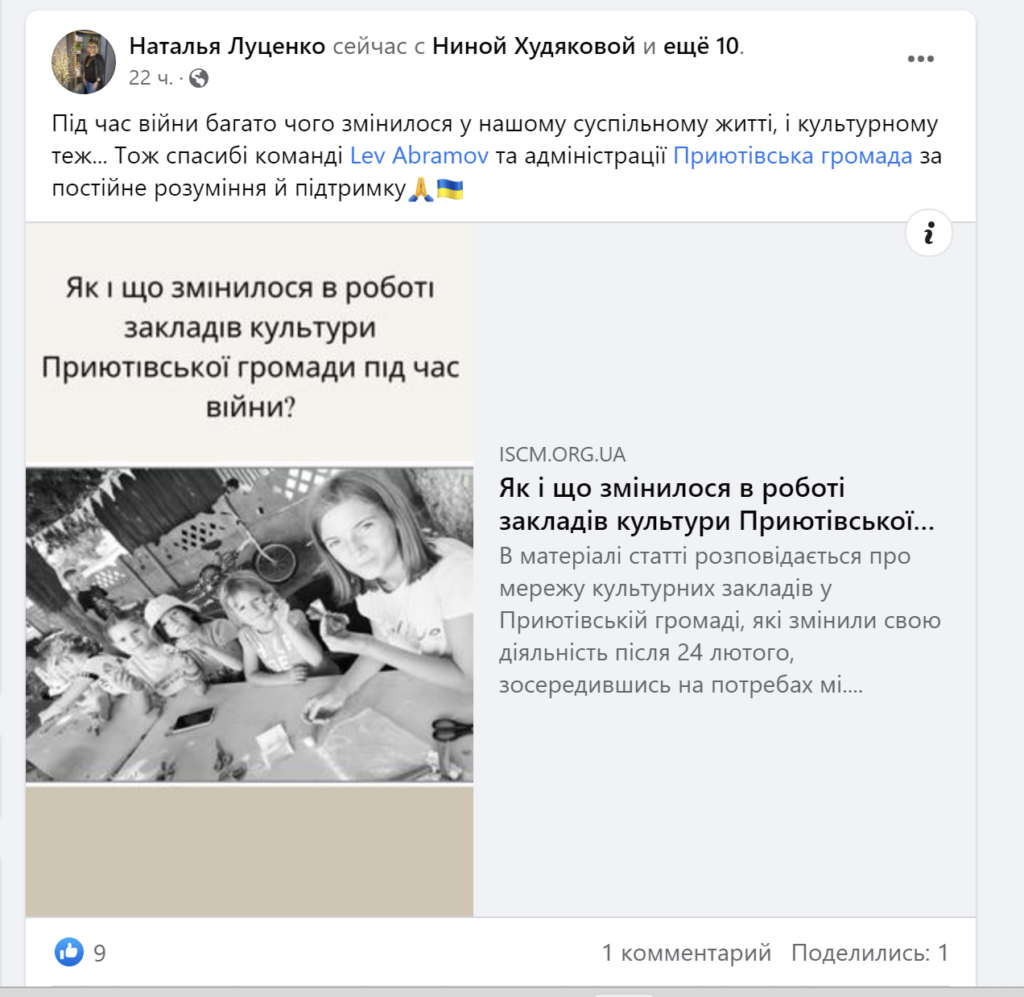The width and height of the screenshot is (1024, 997).
Task: Click the article description text
Action: click(x=720, y=620)
